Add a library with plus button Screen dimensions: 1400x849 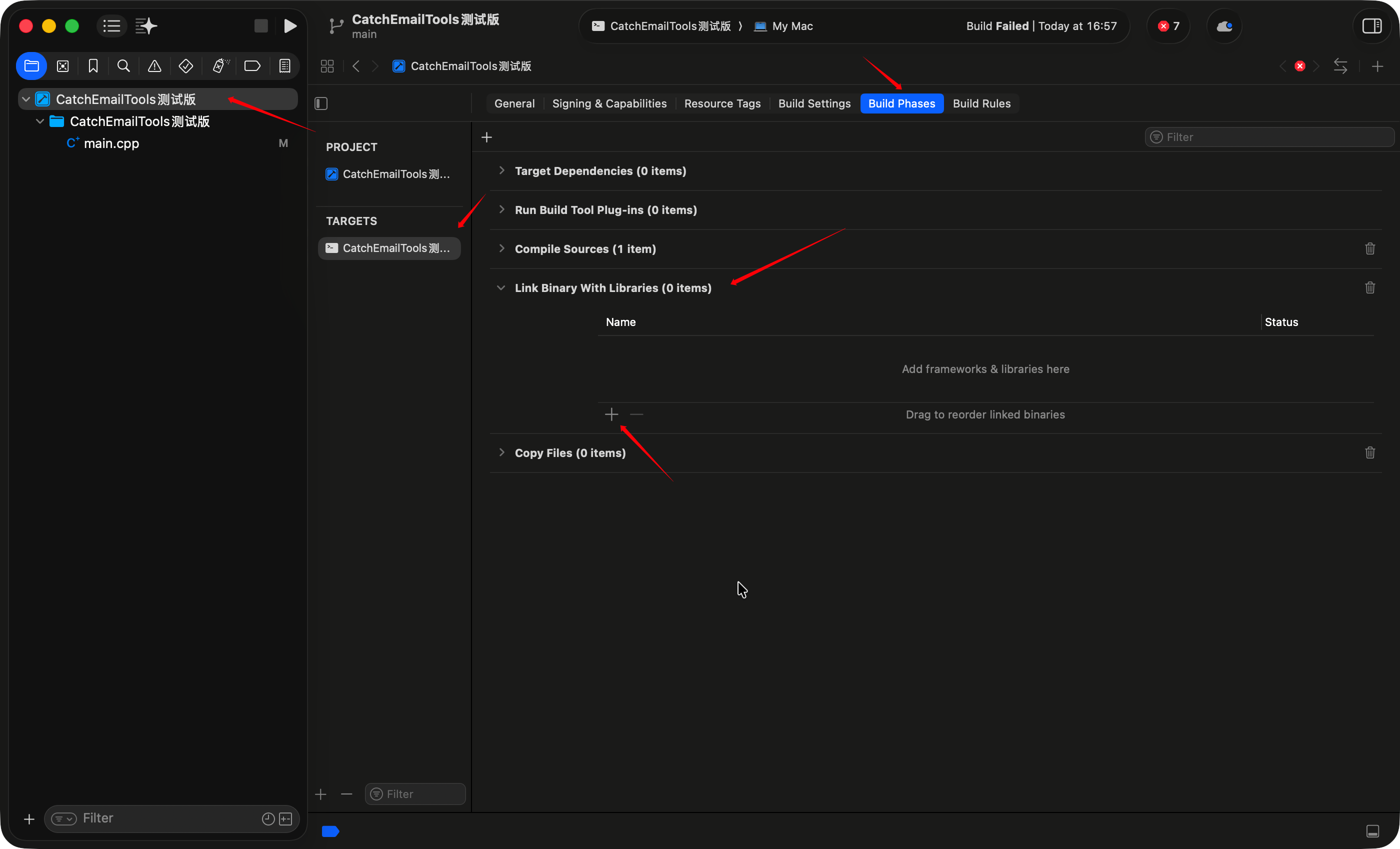click(x=611, y=414)
